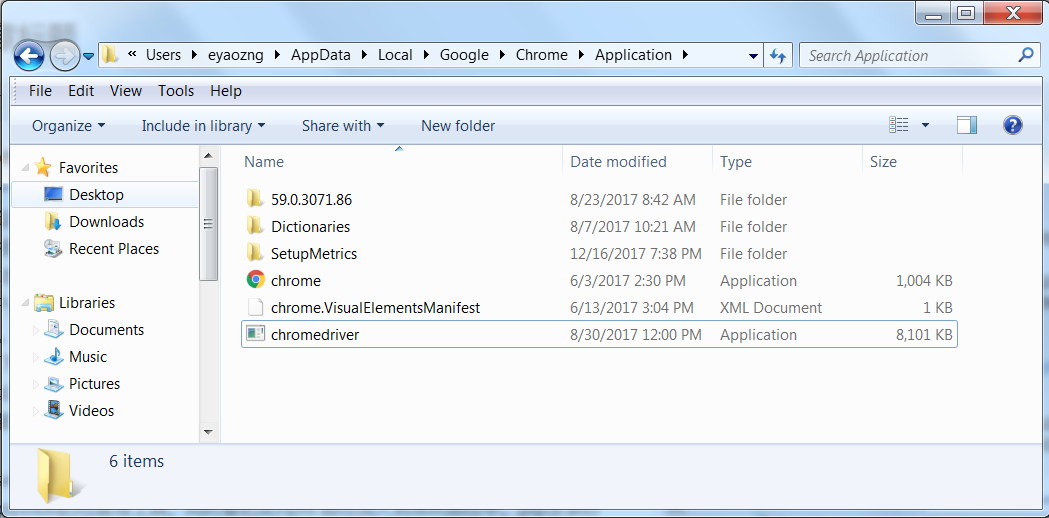Select the 59.0.3071.86 folder icon
1049x518 pixels.
click(254, 199)
